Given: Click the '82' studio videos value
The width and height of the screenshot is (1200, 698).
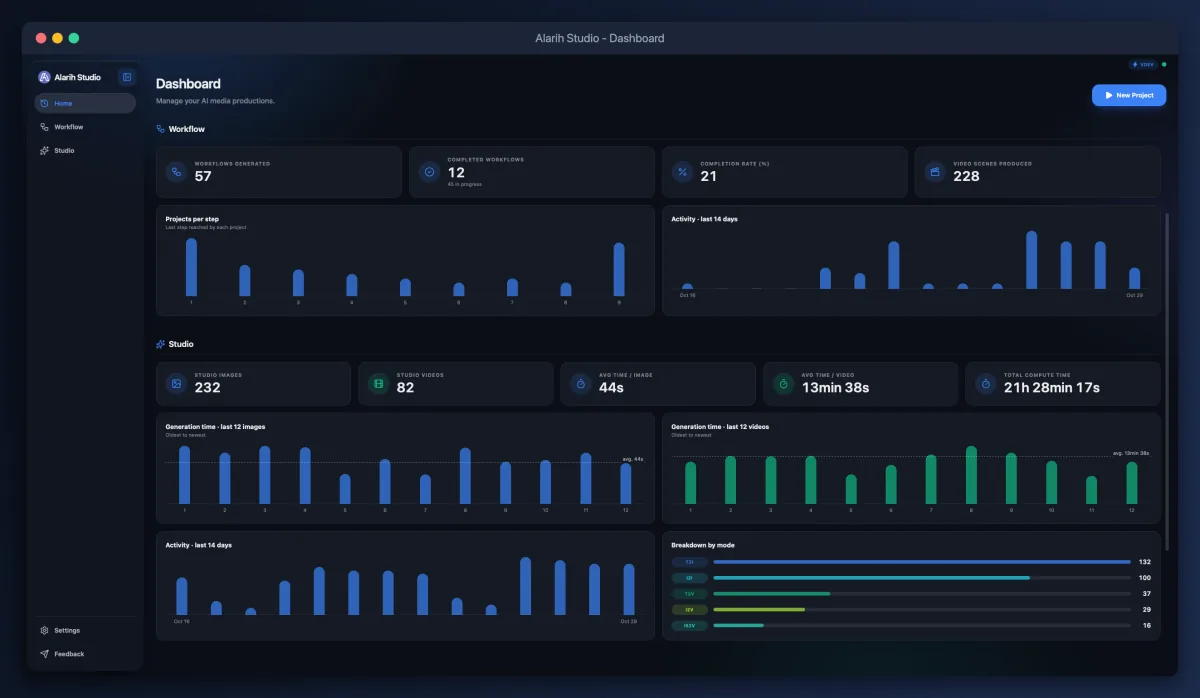Looking at the screenshot, I should pyautogui.click(x=405, y=388).
